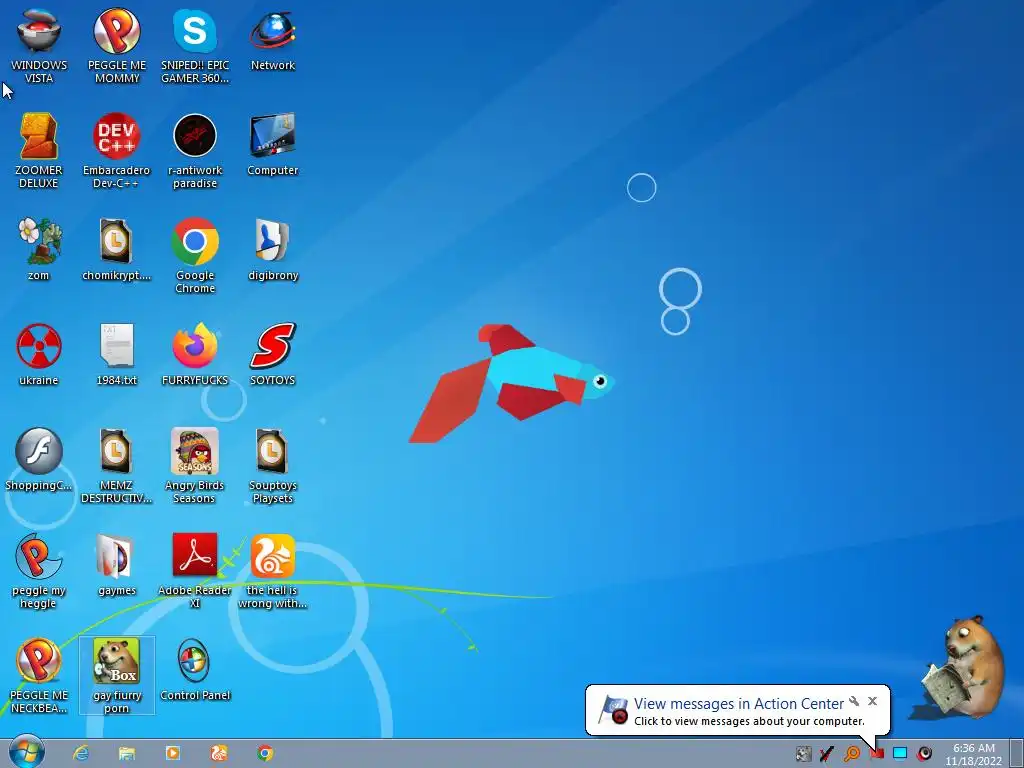Select the UC Browser 'the hell is wrong with' icon
The height and width of the screenshot is (768, 1024).
(272, 571)
